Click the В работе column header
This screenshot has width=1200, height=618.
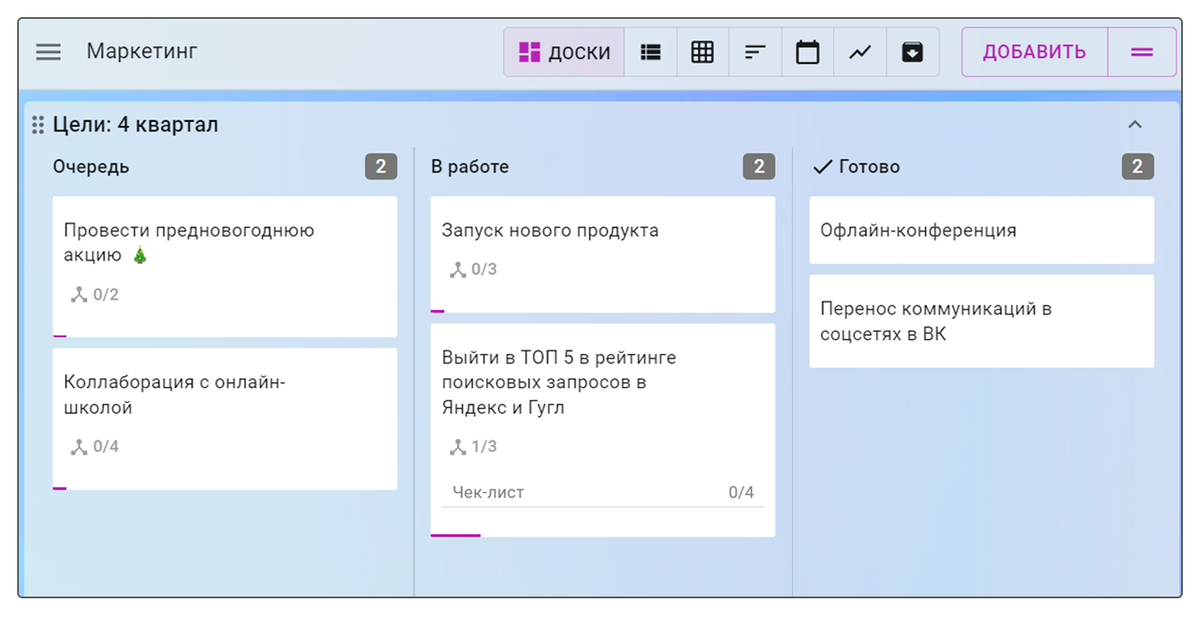(x=470, y=167)
